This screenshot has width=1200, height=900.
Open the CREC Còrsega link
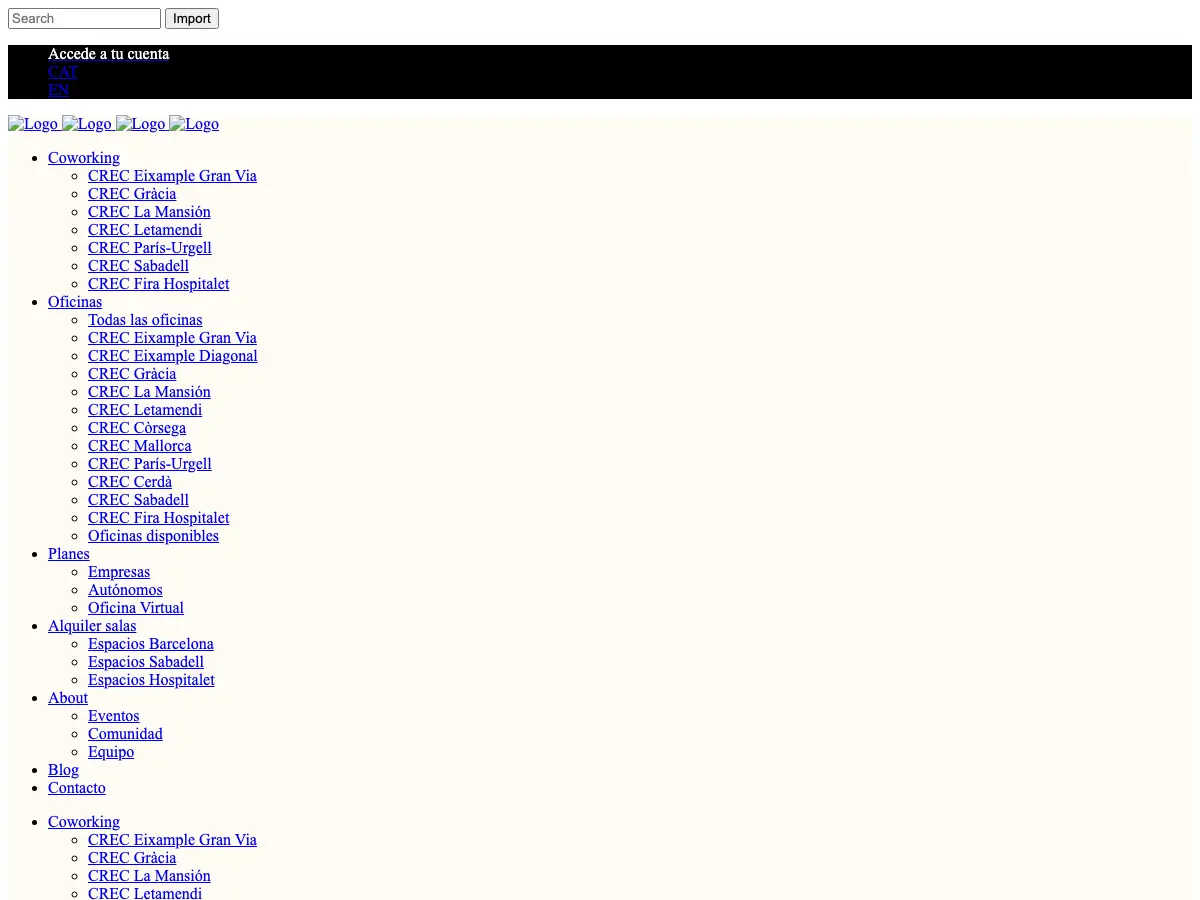(x=137, y=428)
